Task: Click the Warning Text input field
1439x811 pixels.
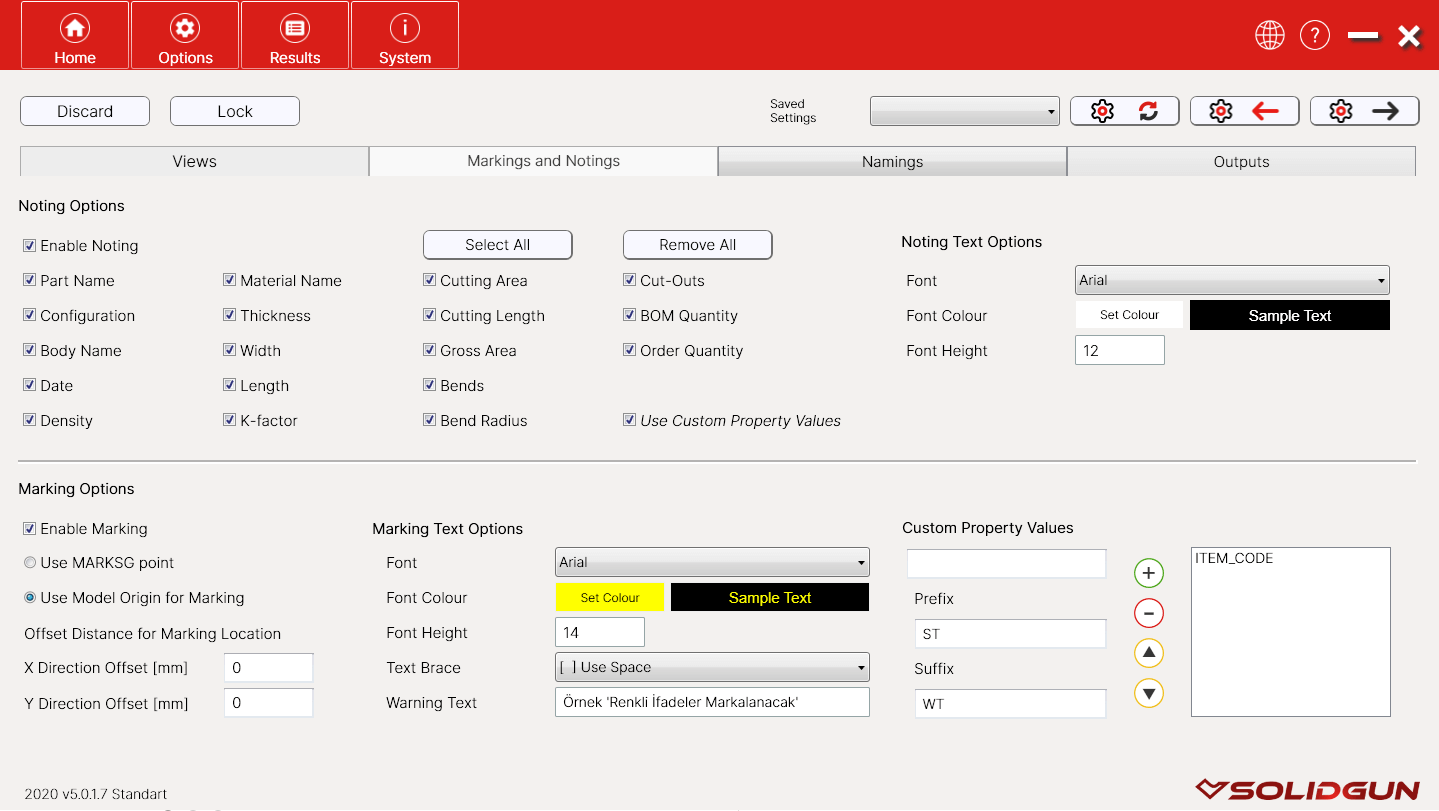Action: tap(712, 702)
